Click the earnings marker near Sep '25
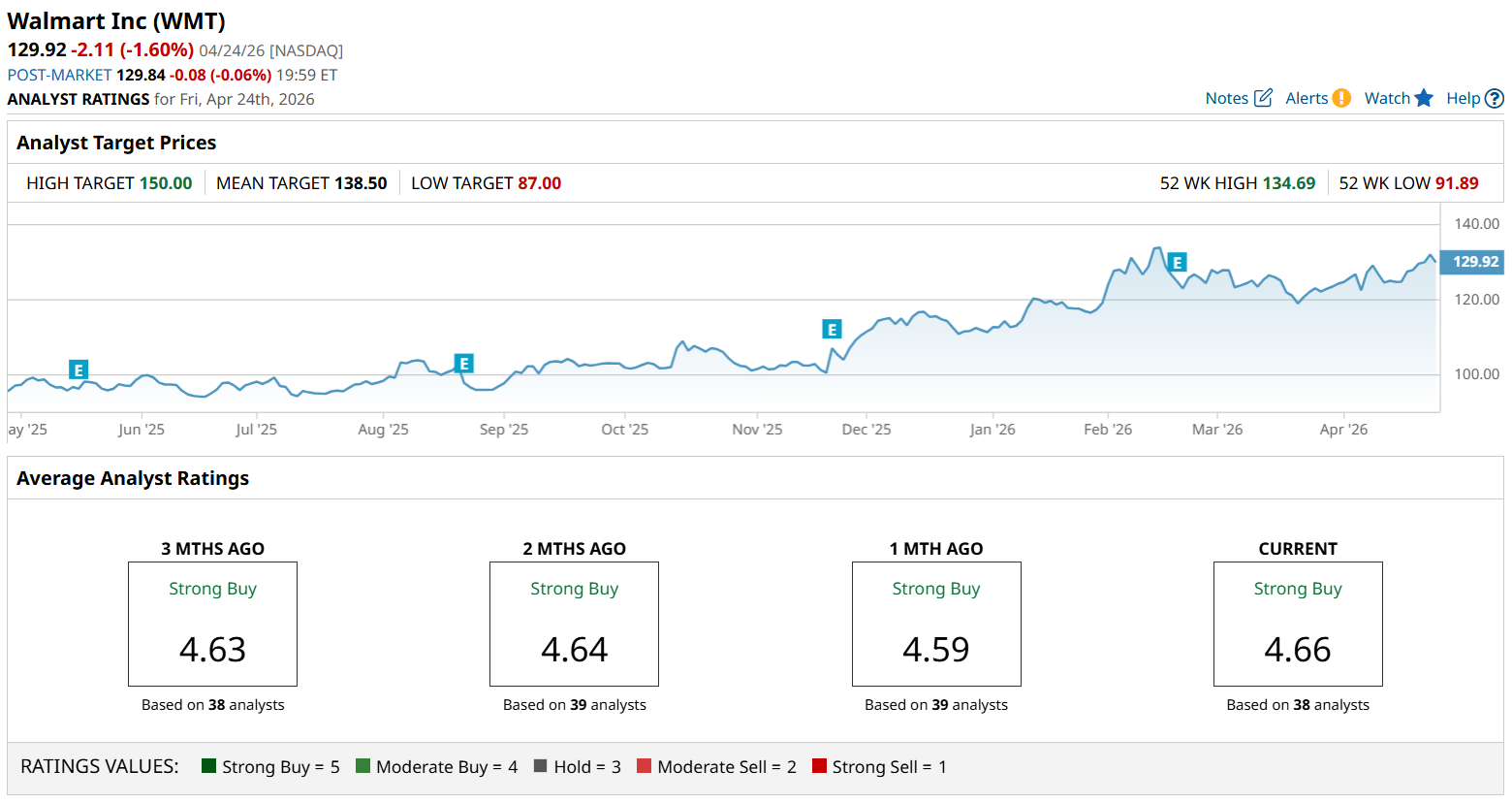Image resolution: width=1512 pixels, height=803 pixels. coord(464,364)
